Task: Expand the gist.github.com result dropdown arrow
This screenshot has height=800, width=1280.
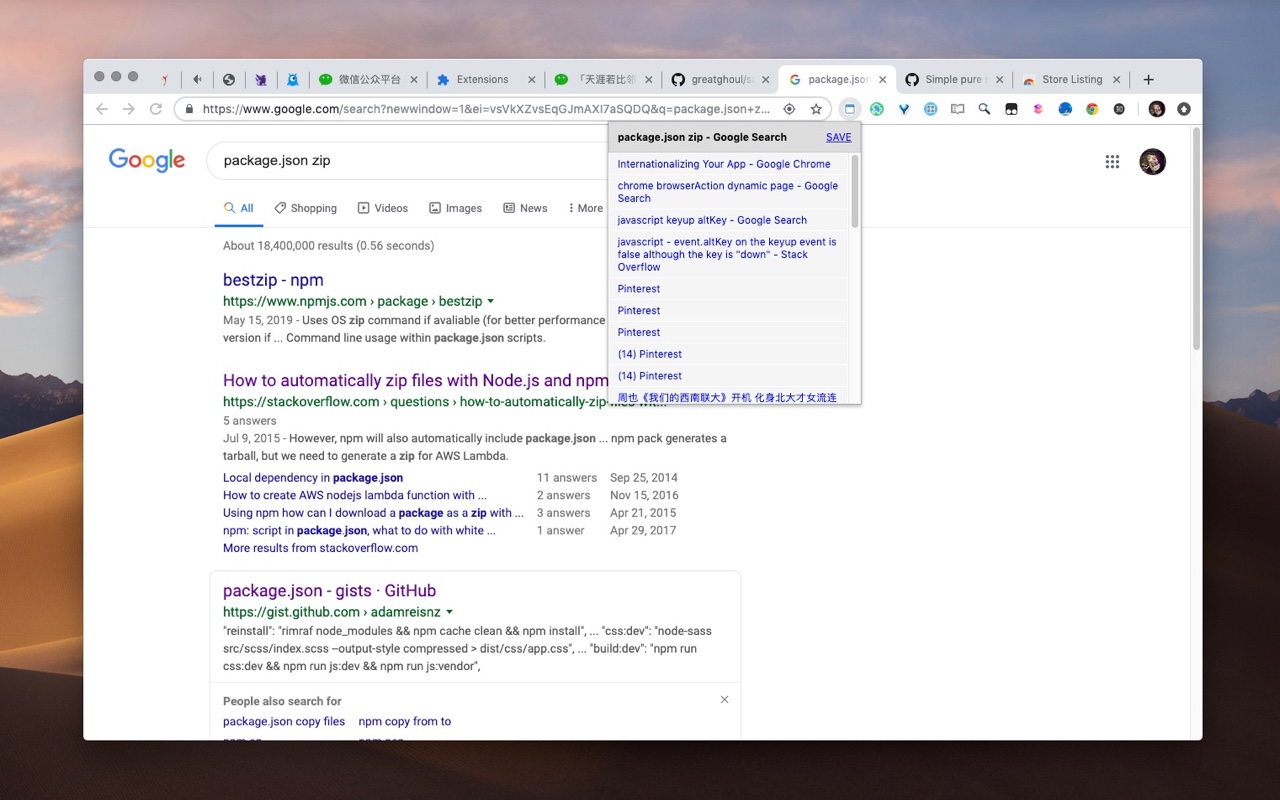Action: point(449,612)
